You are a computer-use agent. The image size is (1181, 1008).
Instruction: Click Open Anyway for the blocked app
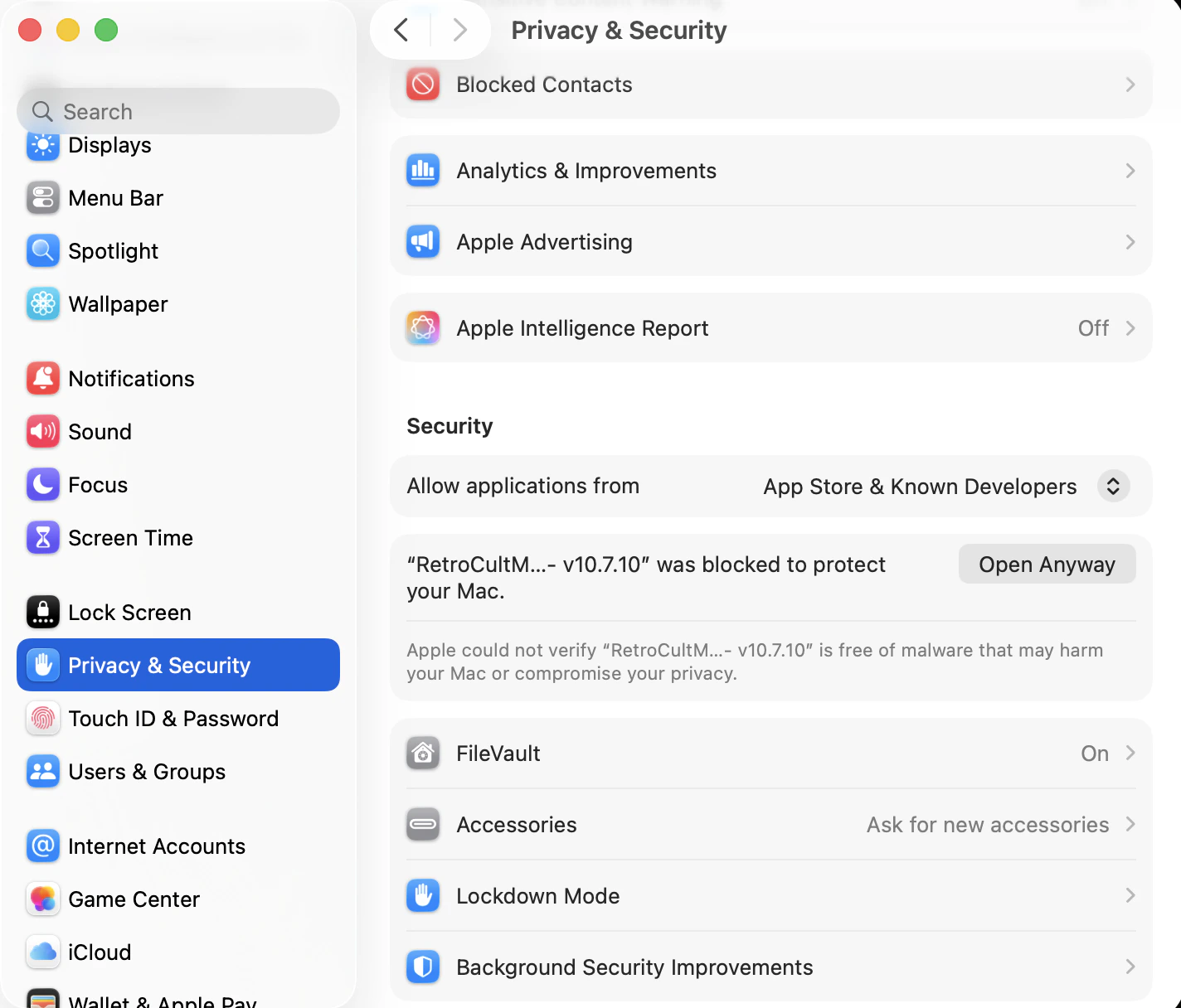point(1047,565)
